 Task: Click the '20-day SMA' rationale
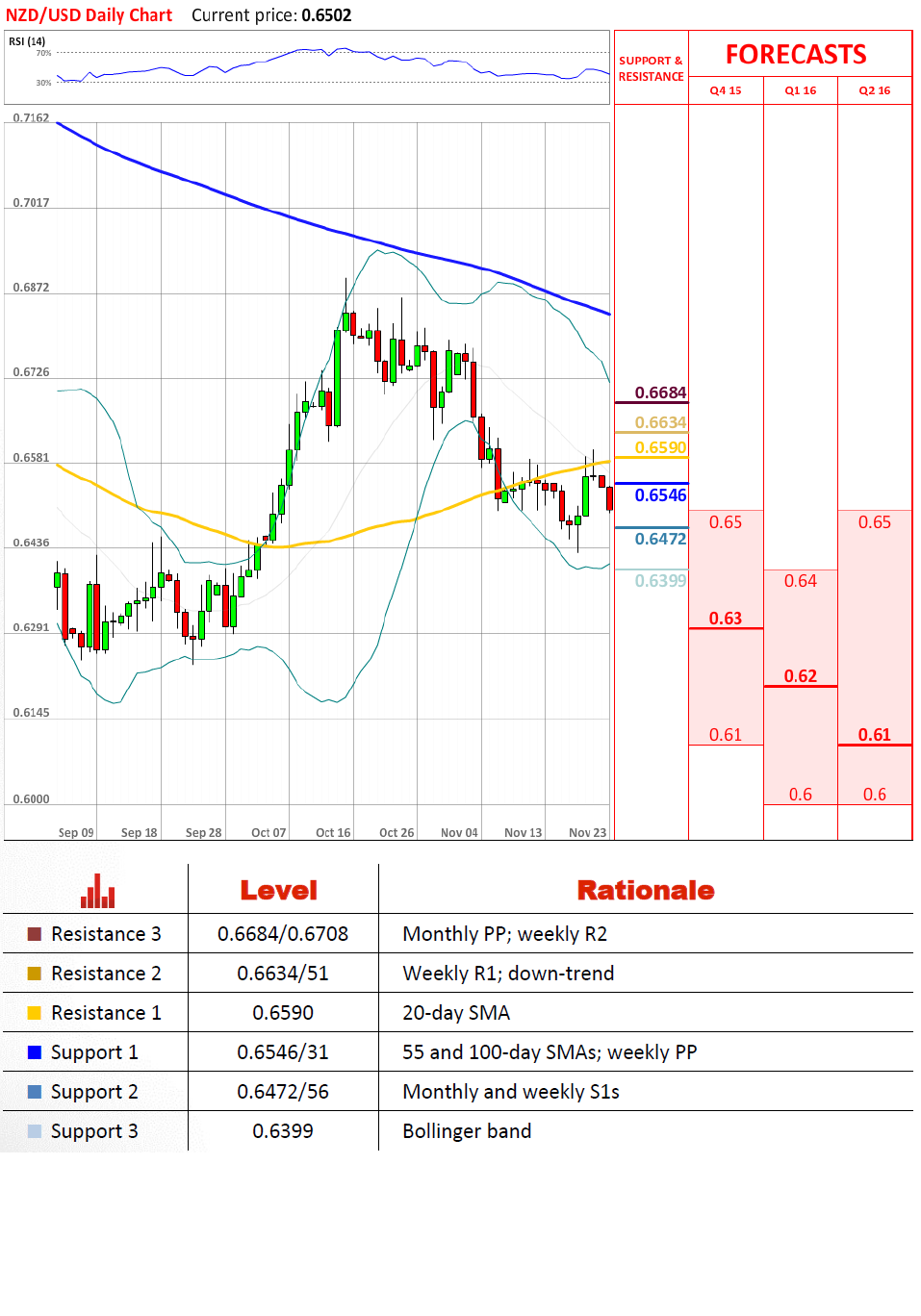coord(456,1014)
